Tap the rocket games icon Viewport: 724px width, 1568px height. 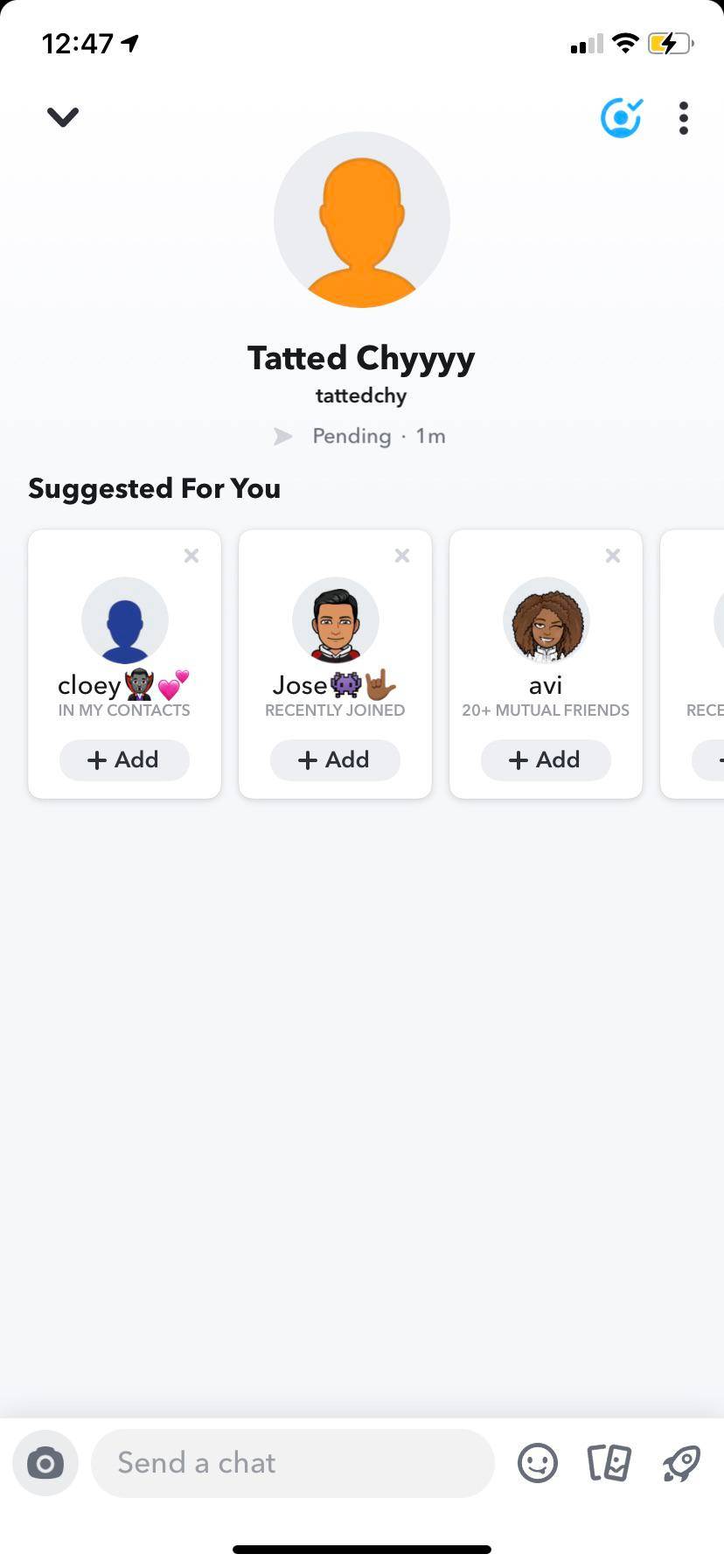681,1462
